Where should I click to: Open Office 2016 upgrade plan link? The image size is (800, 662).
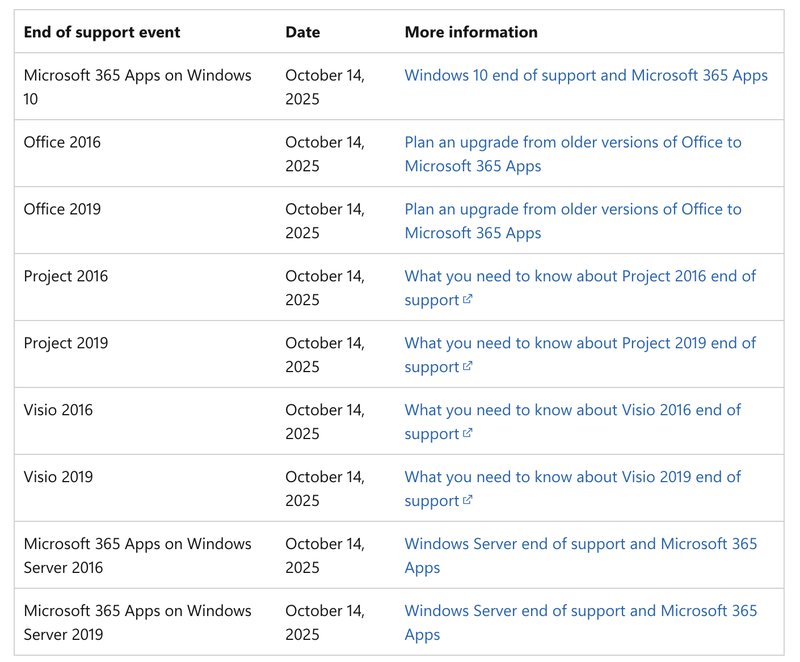(x=573, y=154)
